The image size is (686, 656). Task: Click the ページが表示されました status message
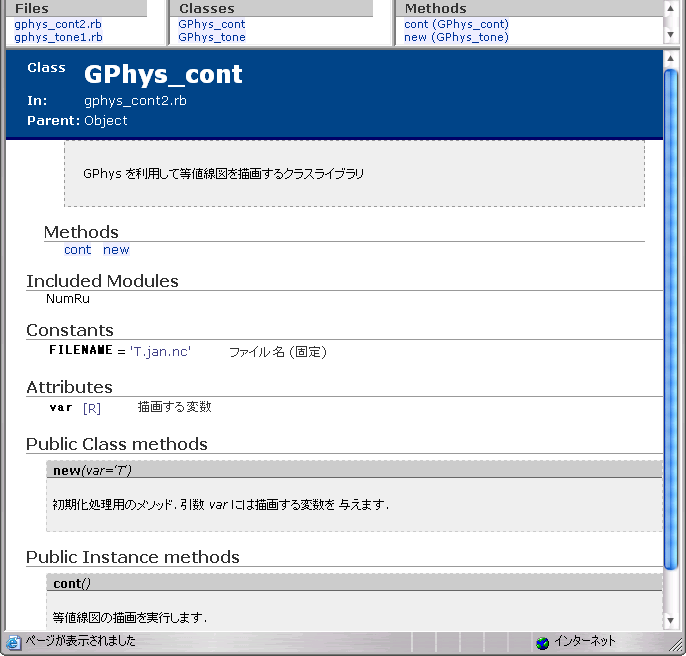tap(80, 642)
